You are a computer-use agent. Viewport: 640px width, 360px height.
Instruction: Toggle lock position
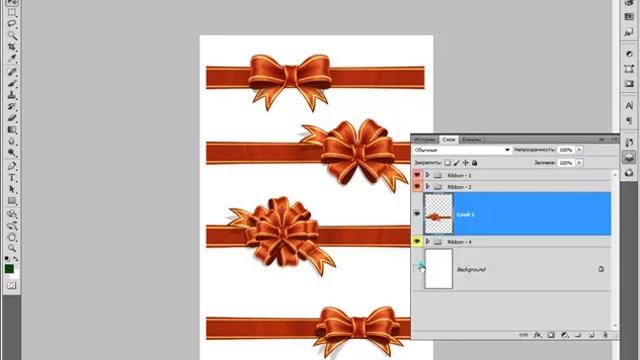point(466,163)
